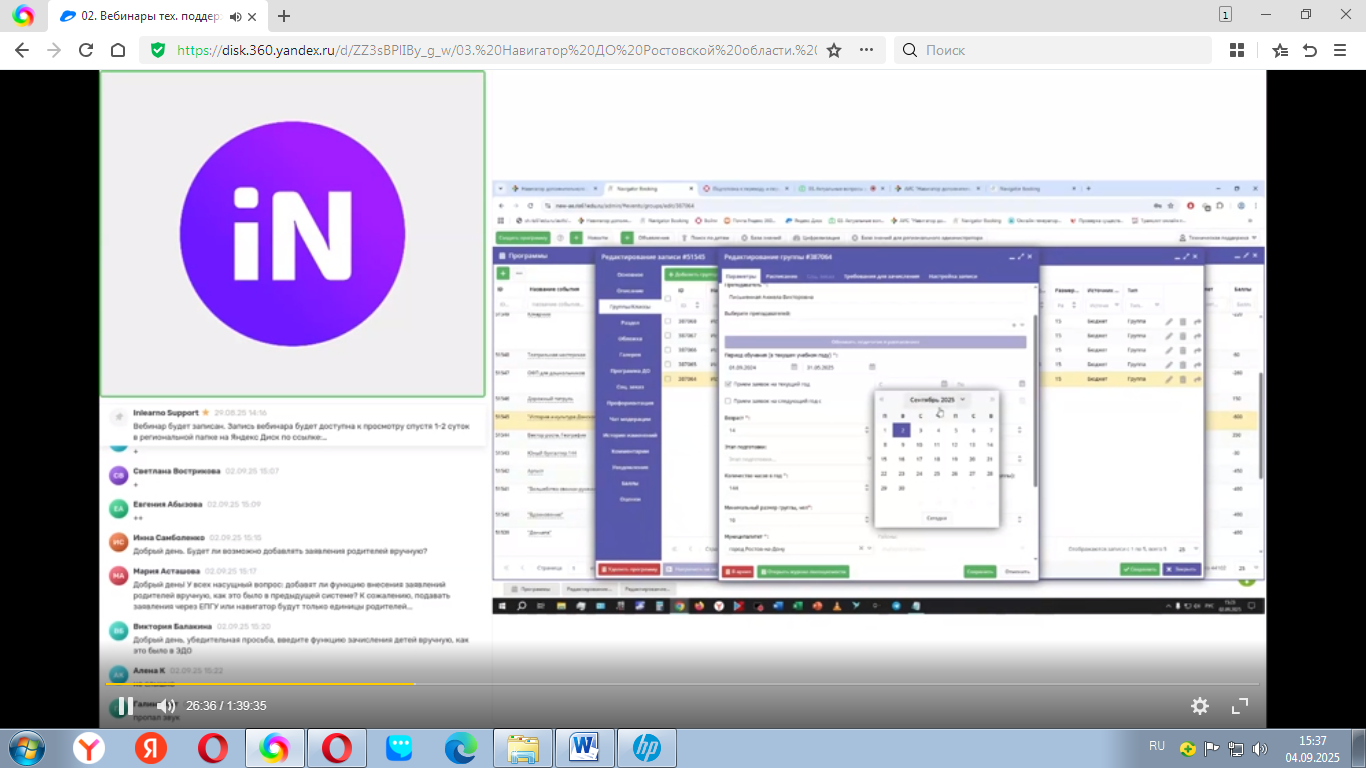Viewport: 1366px width, 768px height.
Task: Enter fullscreen mode in the video player
Action: point(1240,706)
